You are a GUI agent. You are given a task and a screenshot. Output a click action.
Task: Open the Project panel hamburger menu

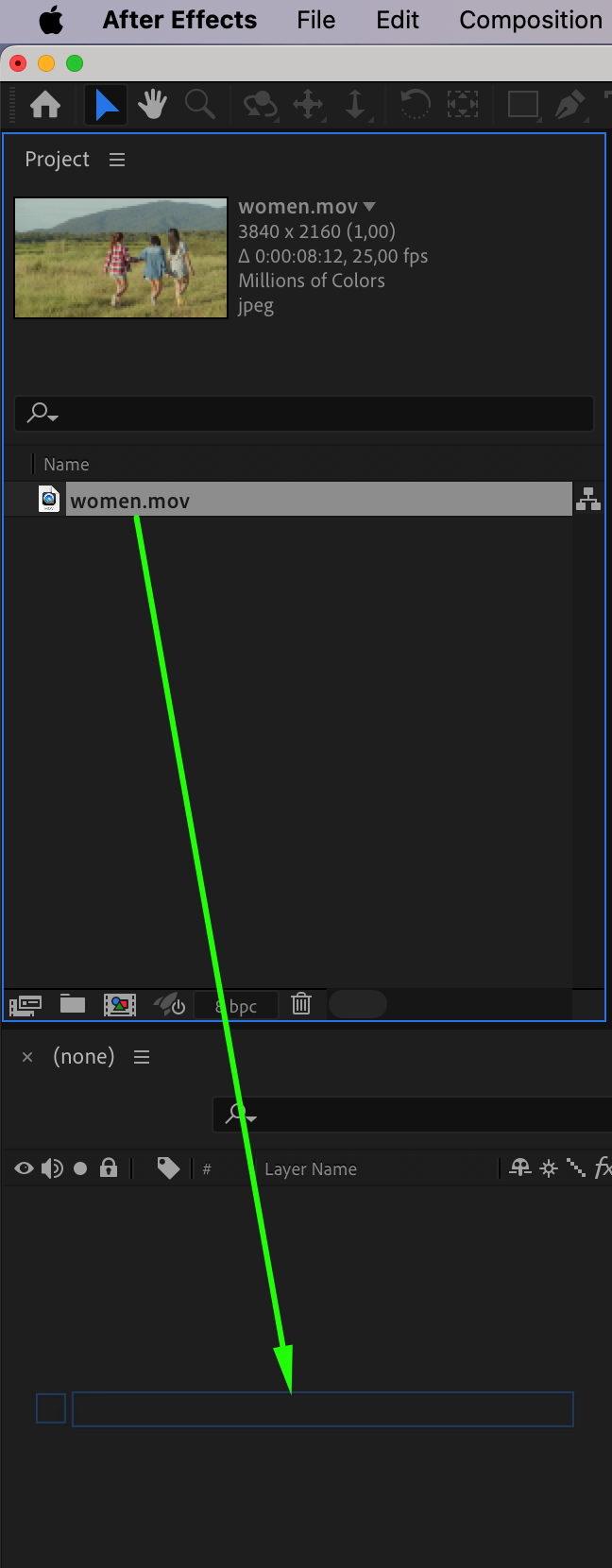tap(117, 160)
